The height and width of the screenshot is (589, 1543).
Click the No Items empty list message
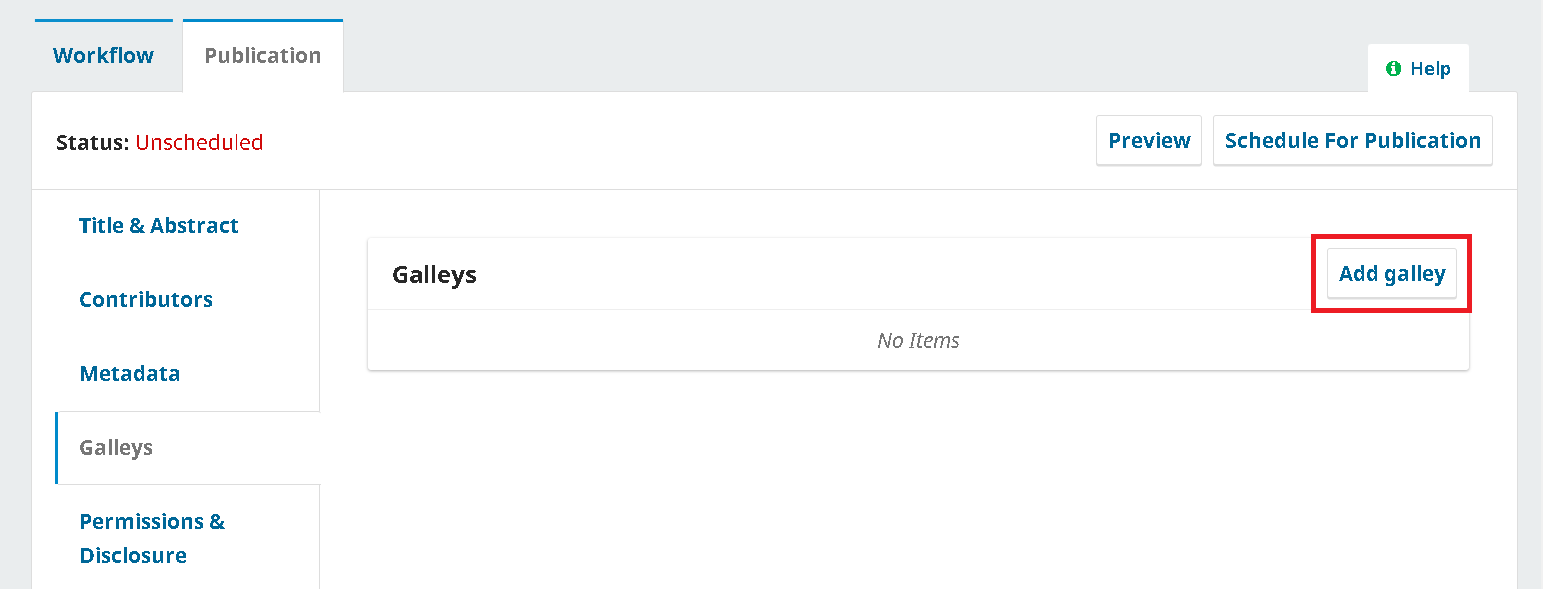tap(918, 341)
